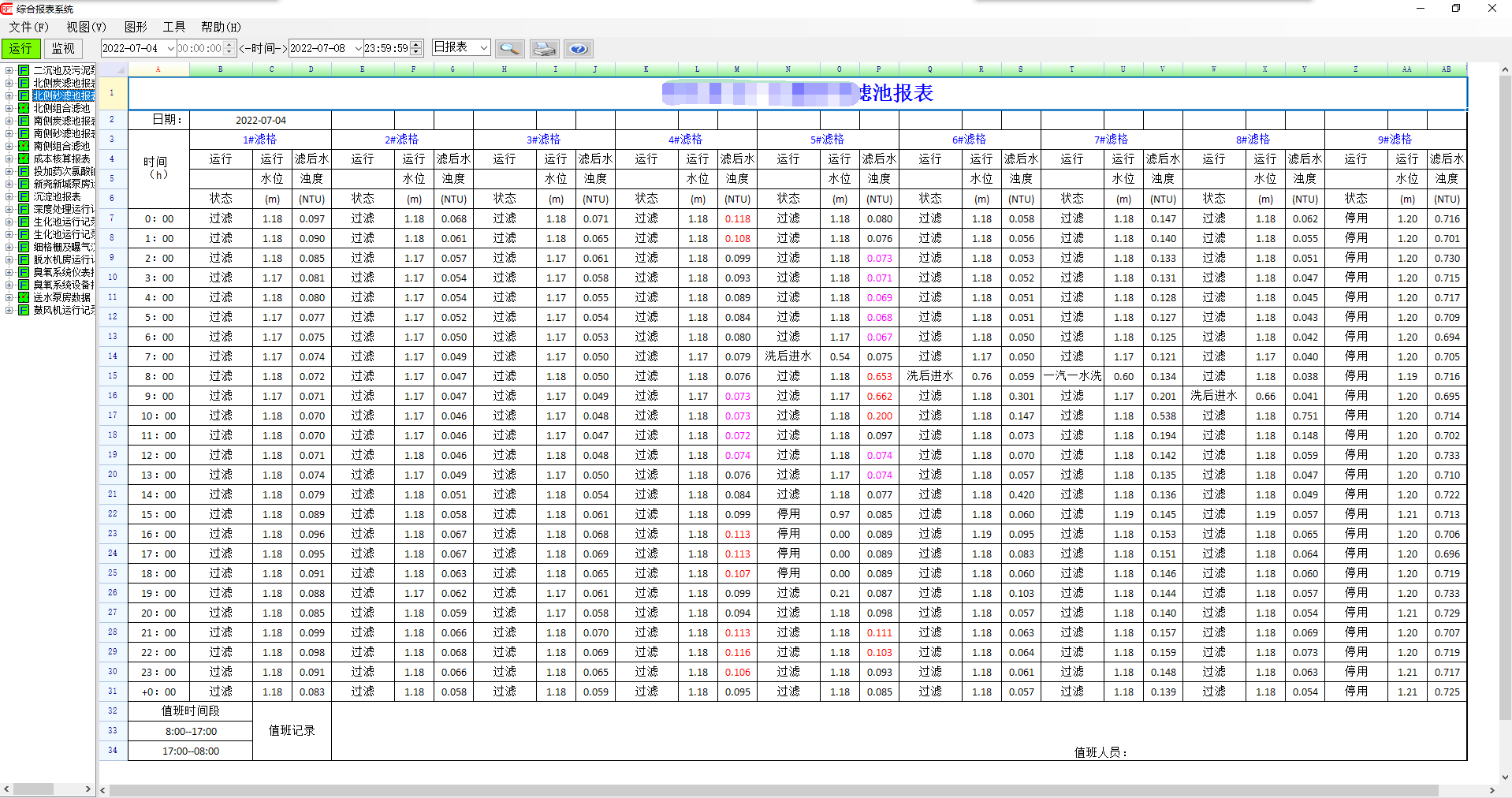
Task: Open the start date 2022-07-04 dropdown
Action: click(x=170, y=49)
